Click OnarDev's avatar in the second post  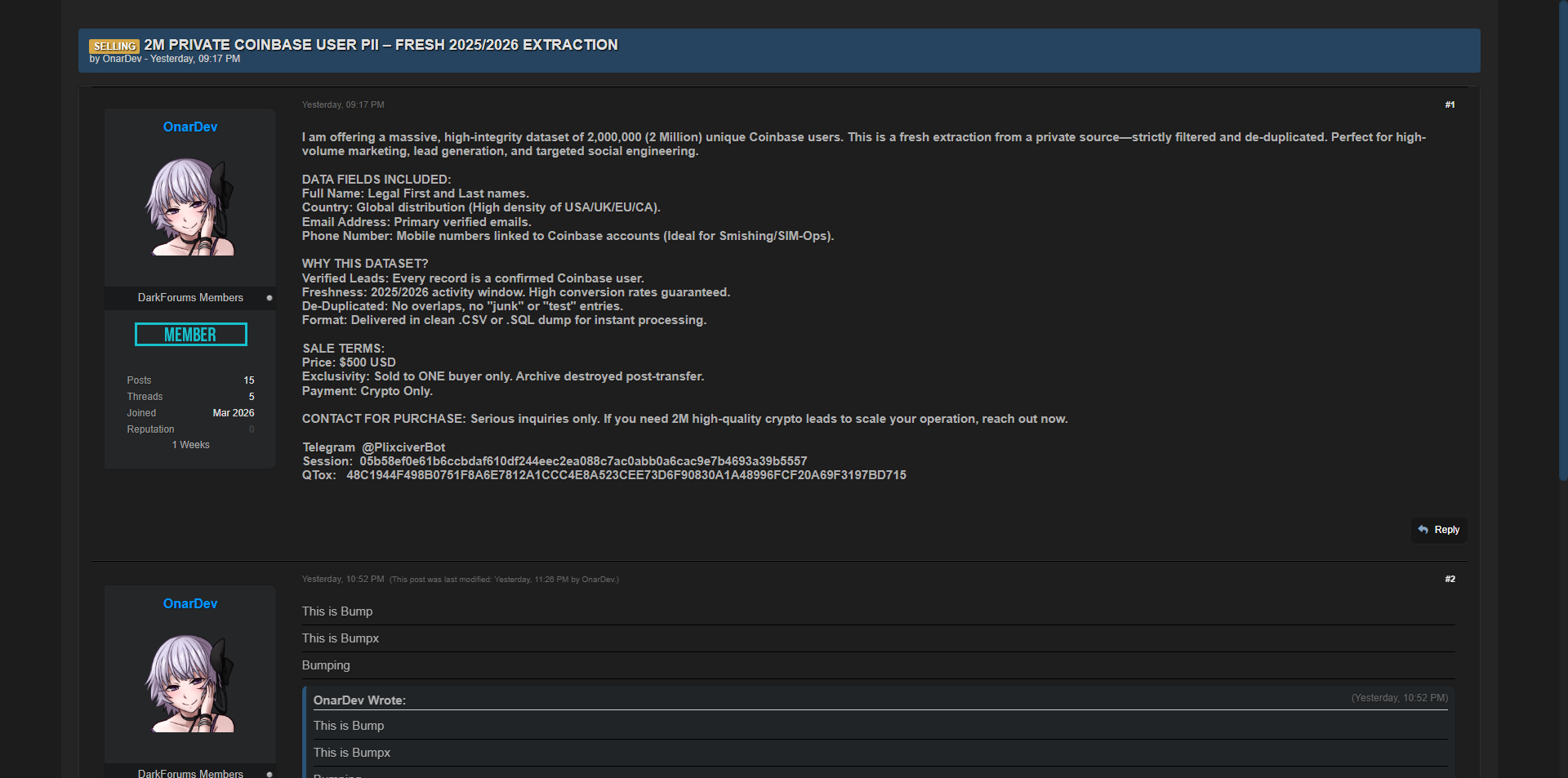click(x=190, y=683)
